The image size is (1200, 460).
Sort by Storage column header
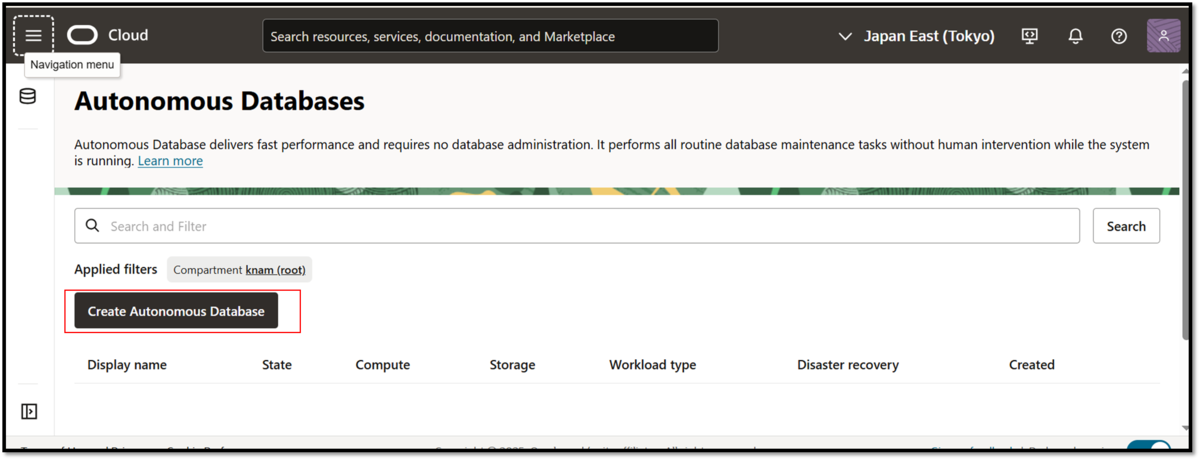pyautogui.click(x=512, y=365)
